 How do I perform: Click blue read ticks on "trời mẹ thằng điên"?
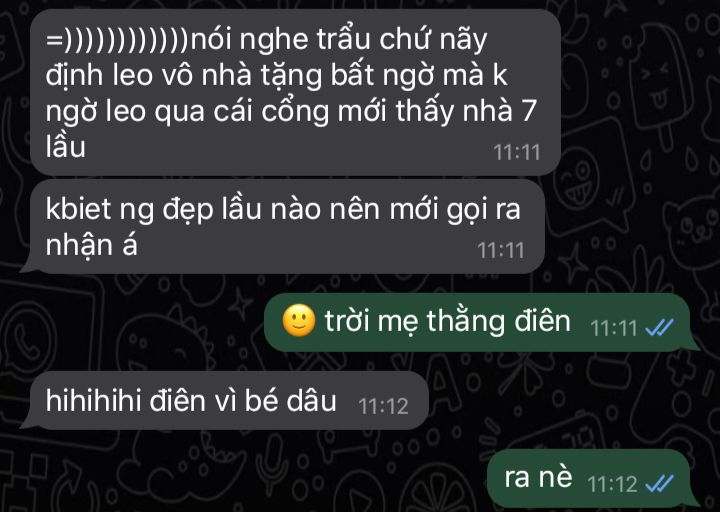coord(659,328)
